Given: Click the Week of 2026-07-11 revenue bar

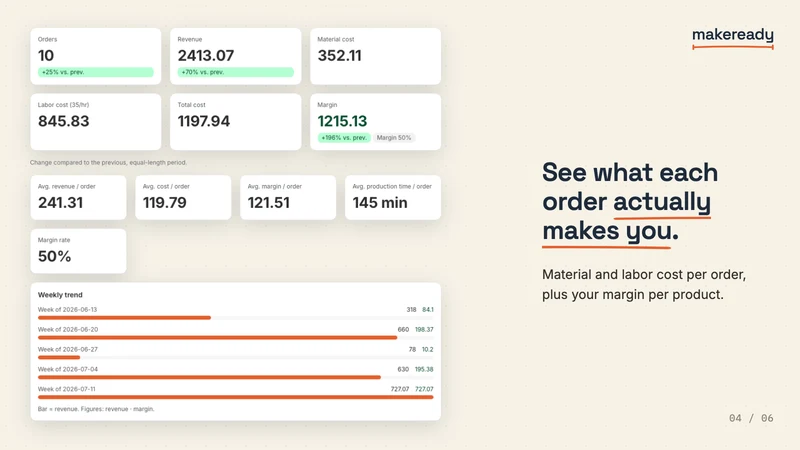Looking at the screenshot, I should click(235, 397).
